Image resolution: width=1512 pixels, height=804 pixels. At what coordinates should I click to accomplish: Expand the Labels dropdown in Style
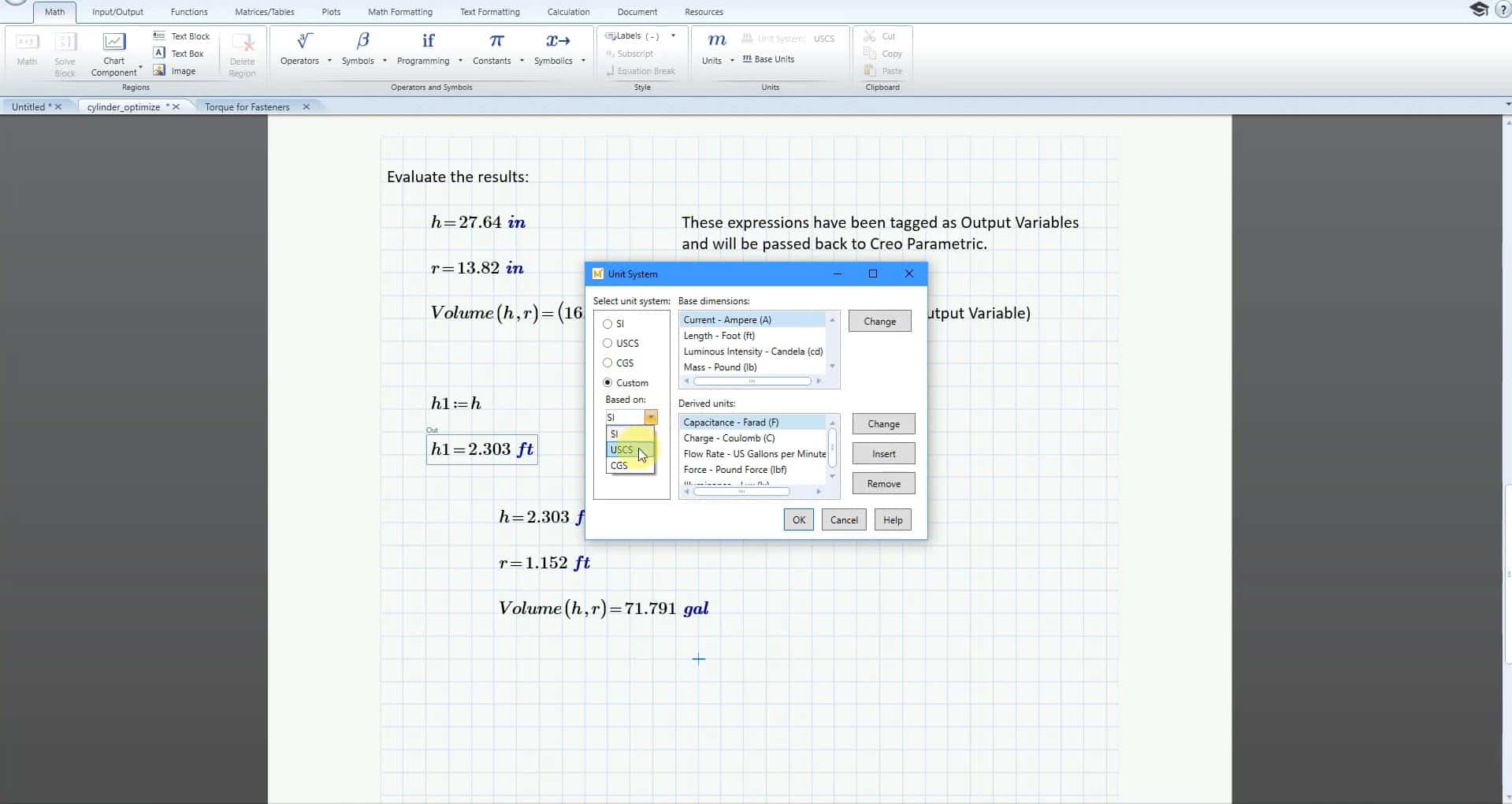pyautogui.click(x=673, y=36)
